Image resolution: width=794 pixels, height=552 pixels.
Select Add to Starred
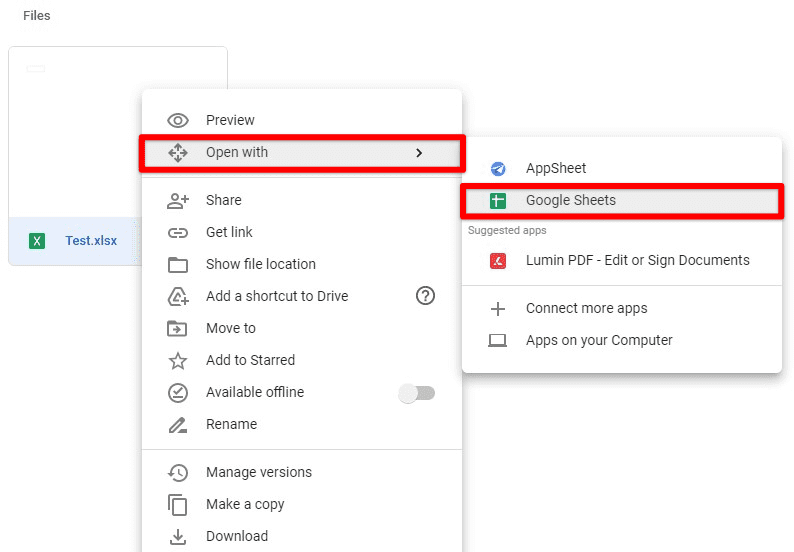pos(302,360)
